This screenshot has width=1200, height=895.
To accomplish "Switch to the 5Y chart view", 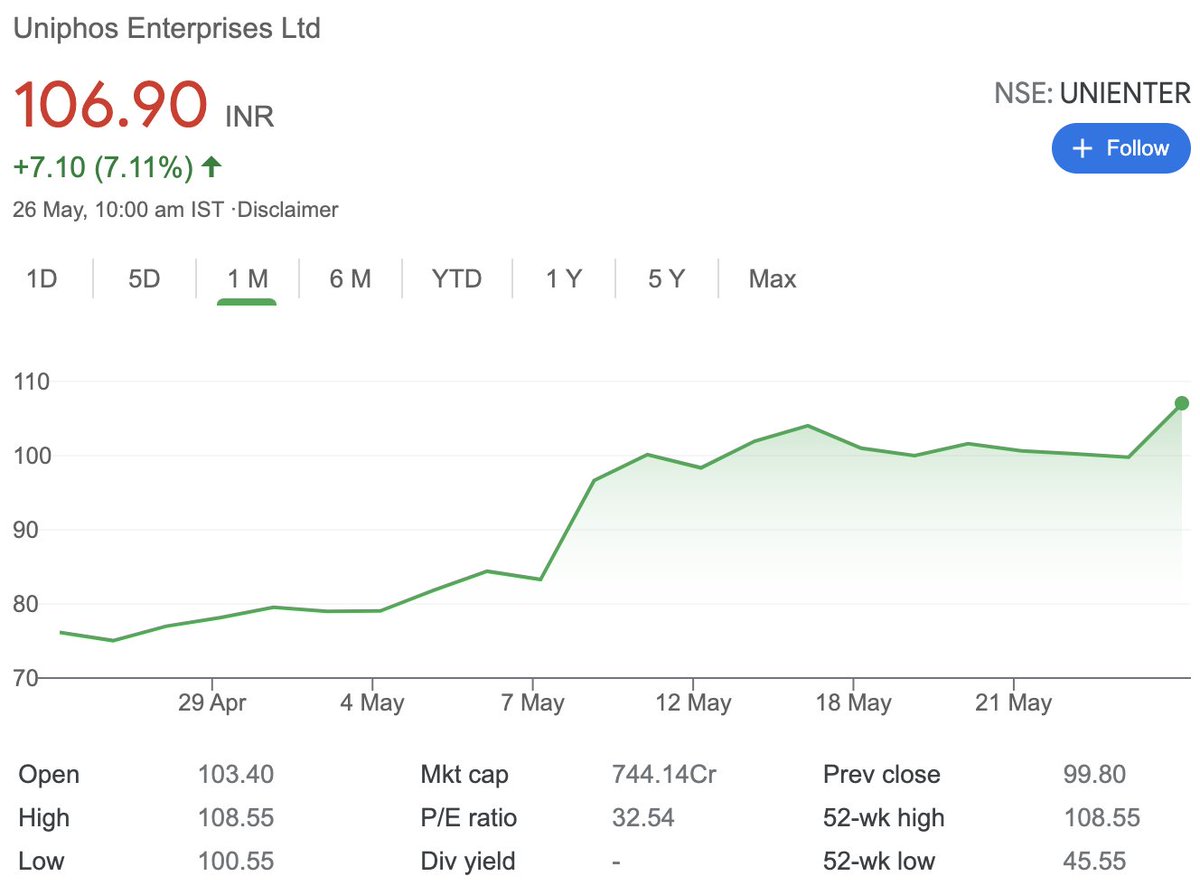I will [x=666, y=279].
